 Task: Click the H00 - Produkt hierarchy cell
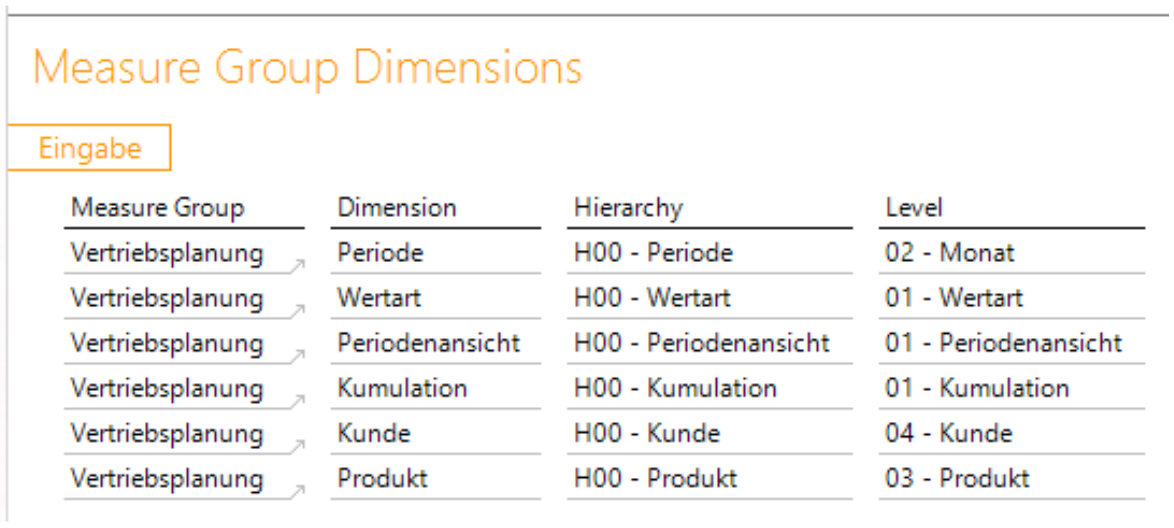coord(655,478)
